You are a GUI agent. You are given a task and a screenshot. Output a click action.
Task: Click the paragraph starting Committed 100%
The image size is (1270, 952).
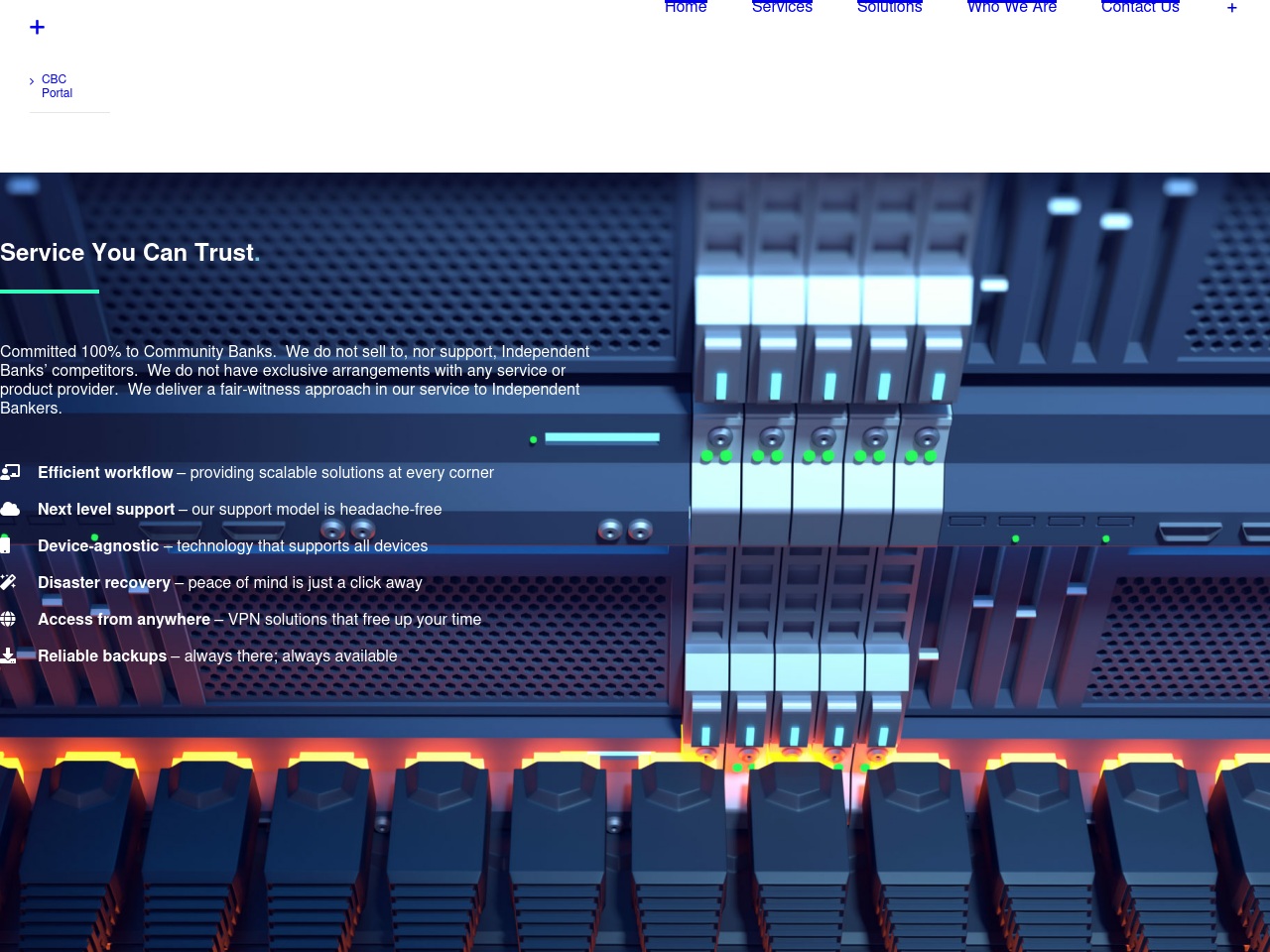point(295,380)
